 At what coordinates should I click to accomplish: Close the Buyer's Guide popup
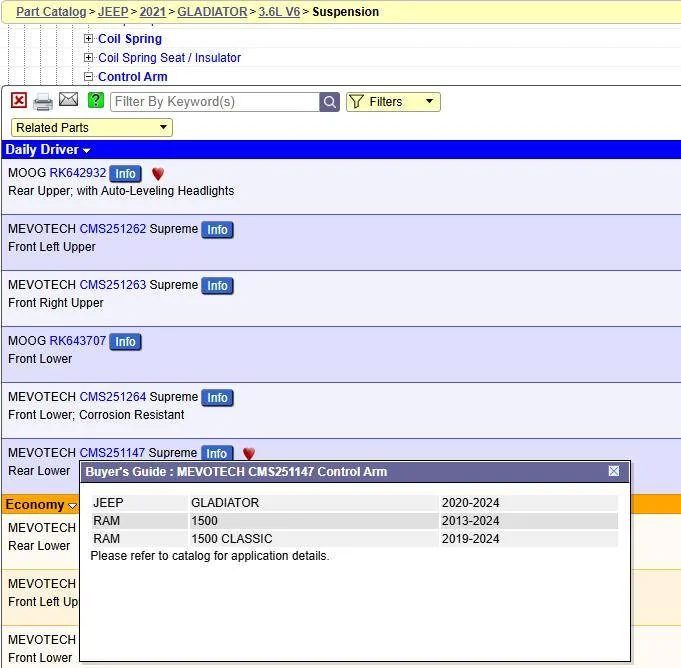point(614,471)
